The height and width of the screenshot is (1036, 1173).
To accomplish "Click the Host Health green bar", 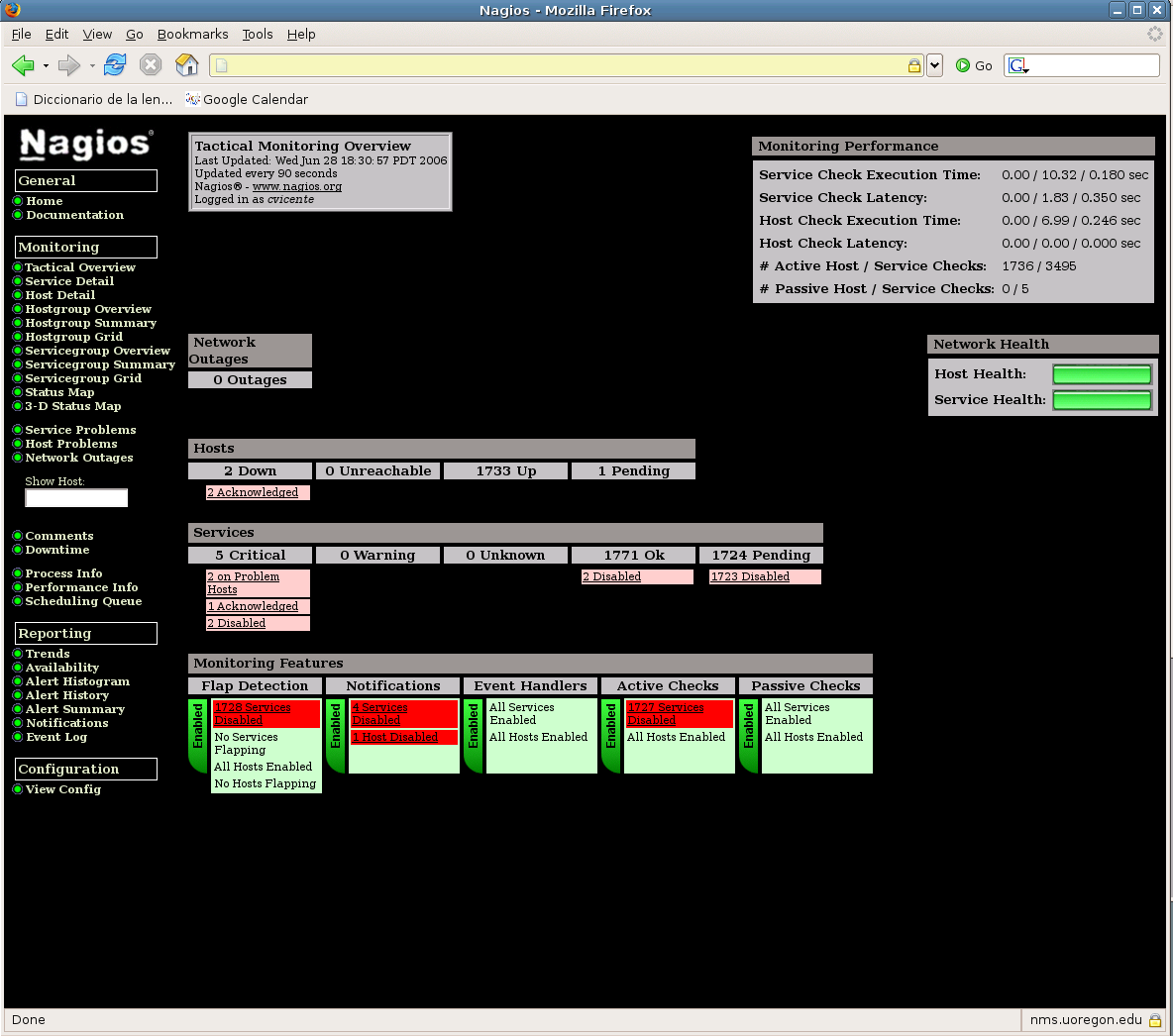I will (x=1102, y=374).
